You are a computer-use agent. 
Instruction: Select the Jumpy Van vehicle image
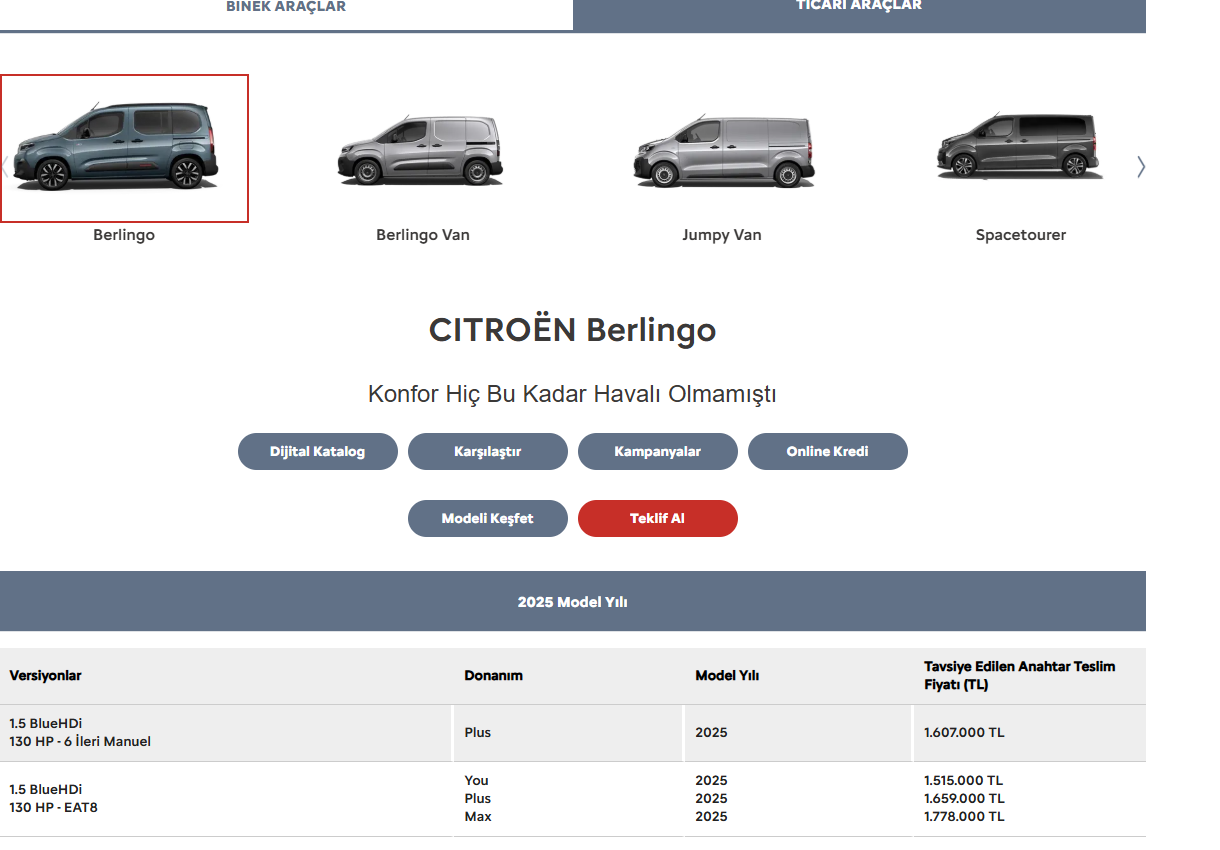[724, 150]
